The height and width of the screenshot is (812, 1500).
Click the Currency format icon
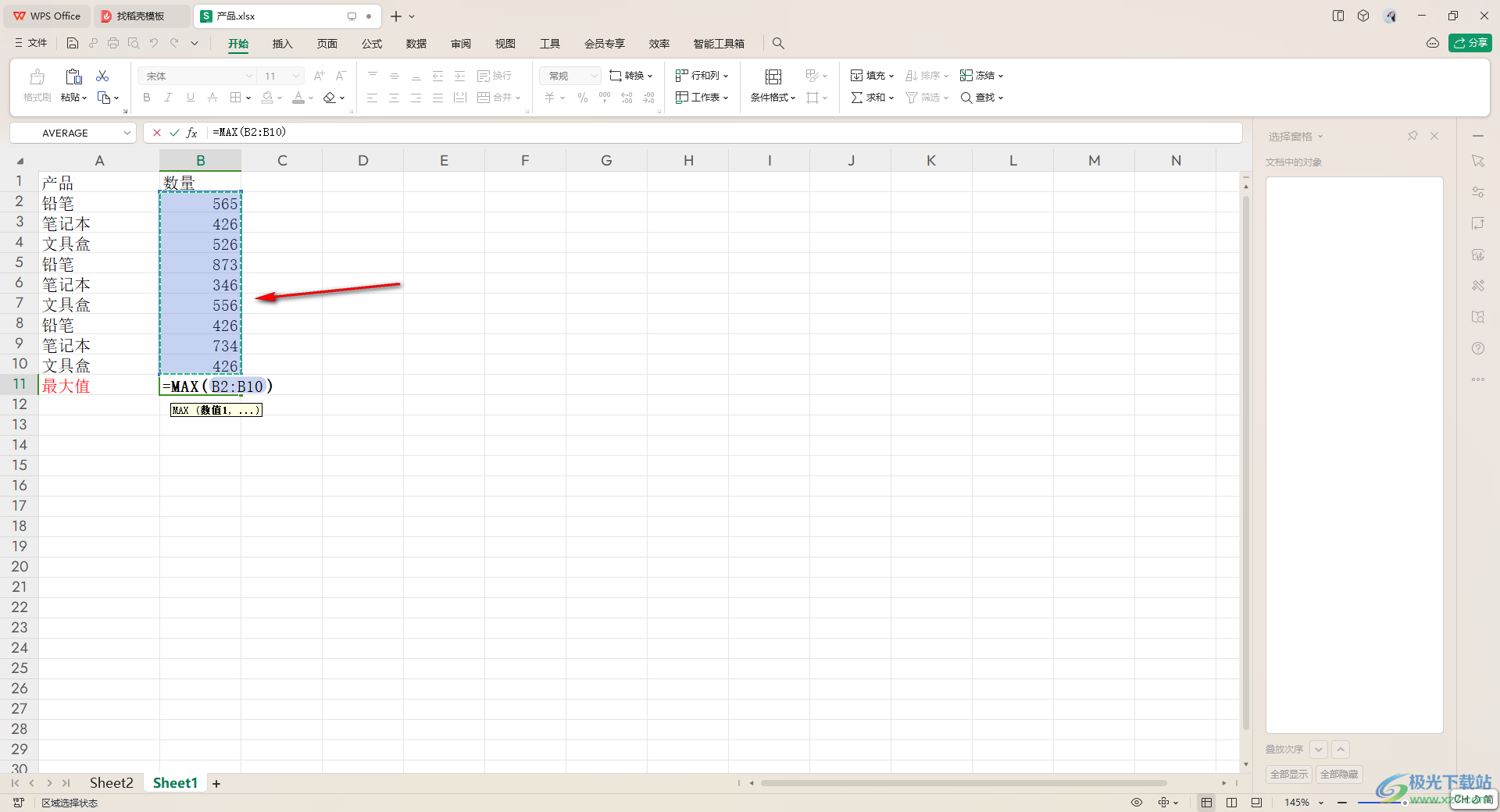pos(550,98)
